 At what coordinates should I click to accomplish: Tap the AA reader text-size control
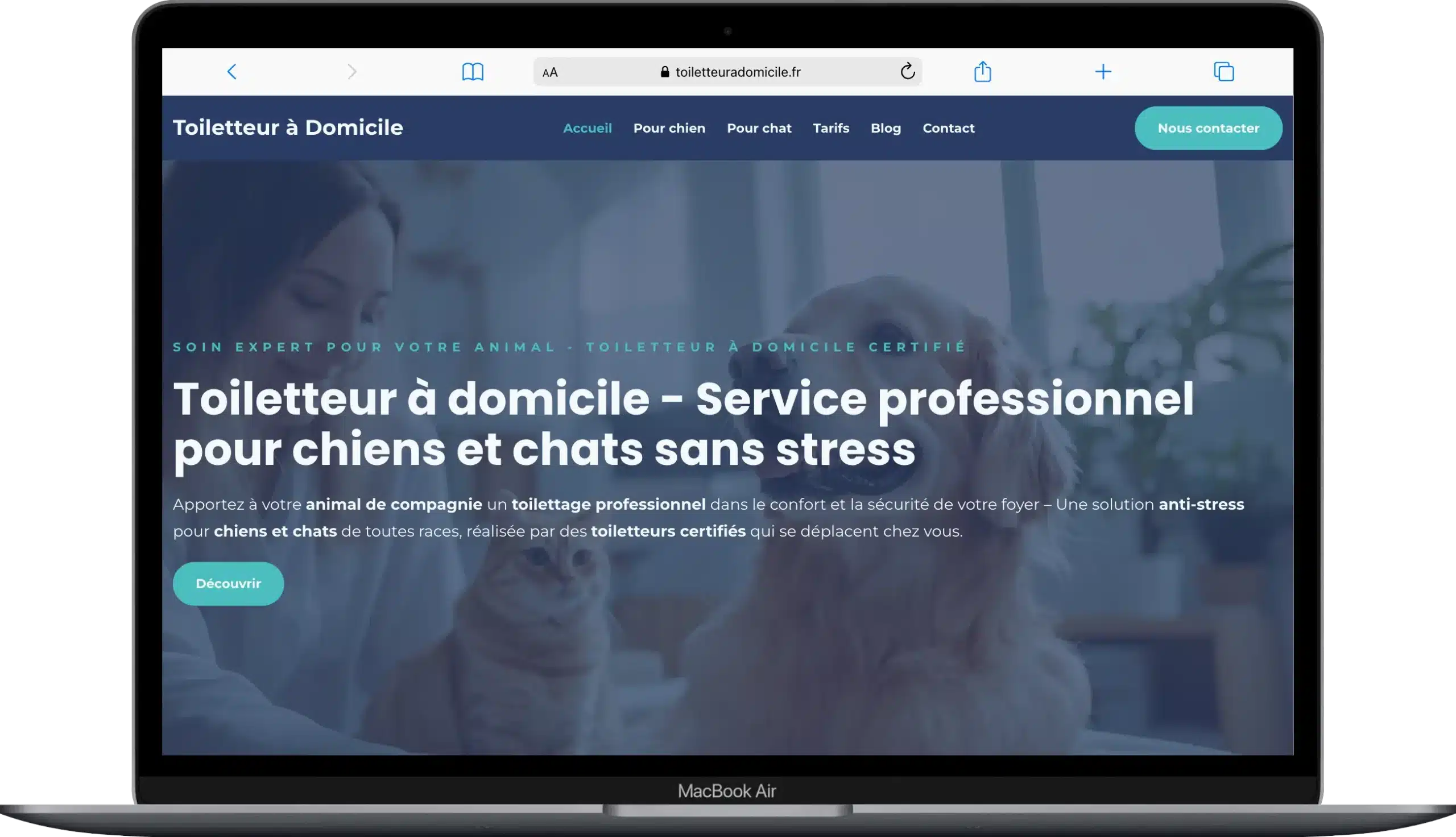coord(550,72)
